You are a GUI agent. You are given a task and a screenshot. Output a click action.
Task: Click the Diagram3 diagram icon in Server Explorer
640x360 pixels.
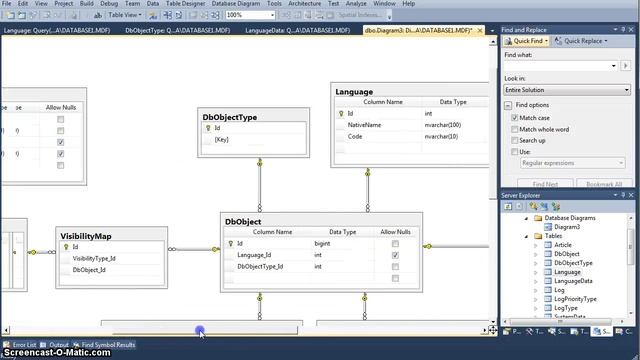(548, 227)
